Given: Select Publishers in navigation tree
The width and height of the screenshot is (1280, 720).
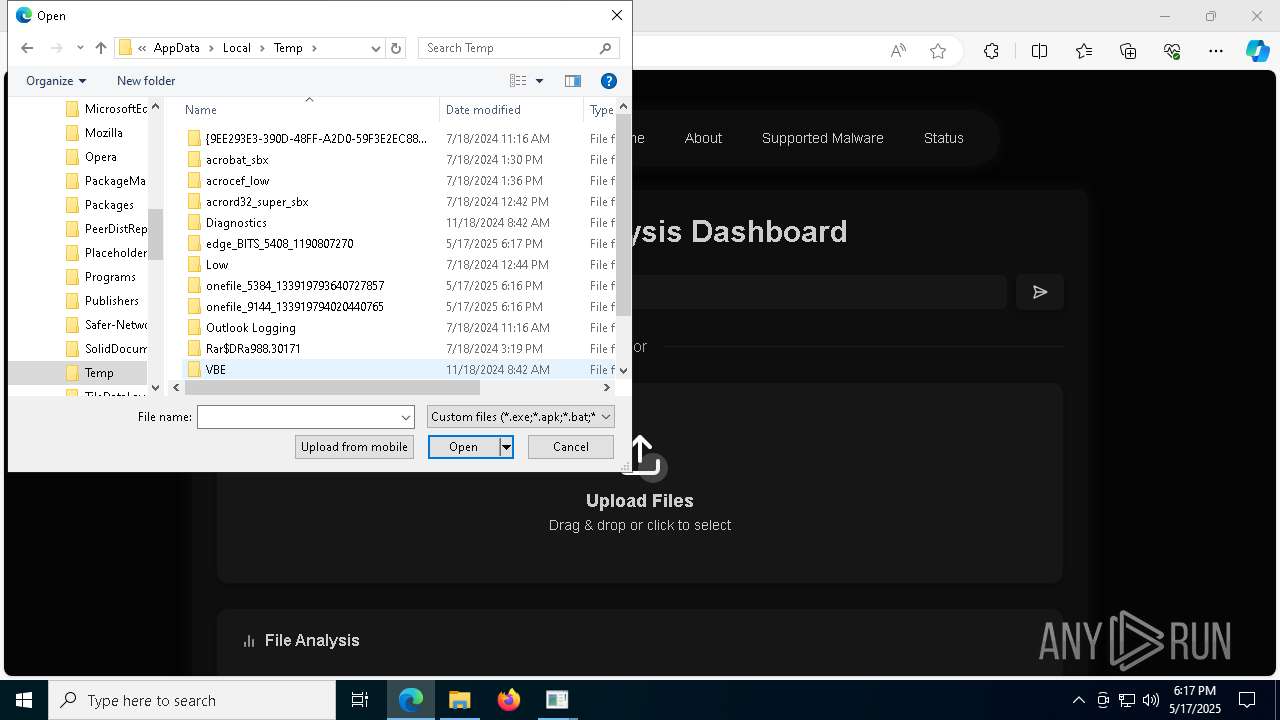Looking at the screenshot, I should pos(112,301).
